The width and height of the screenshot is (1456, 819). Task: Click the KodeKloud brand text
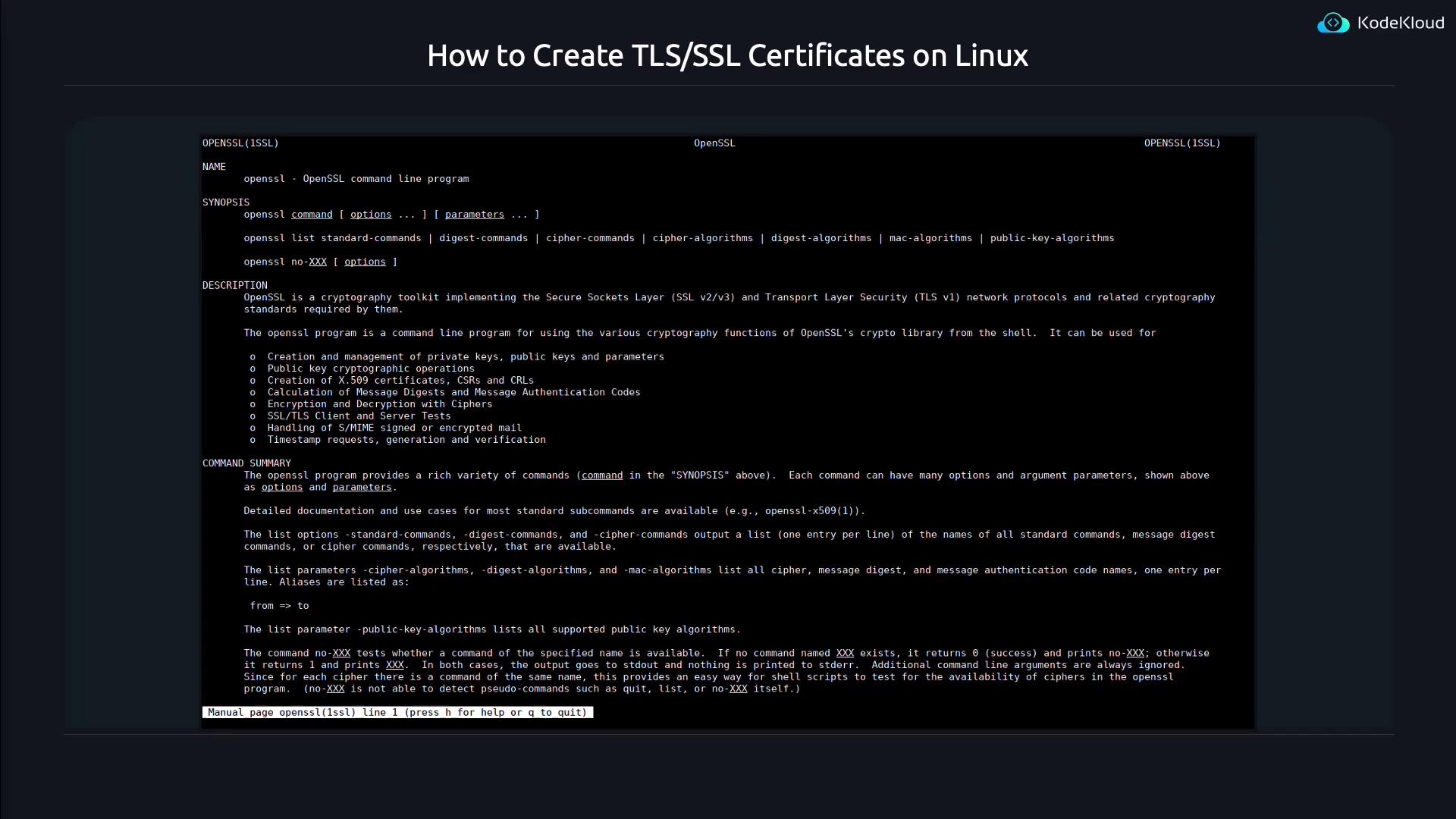coord(1400,24)
